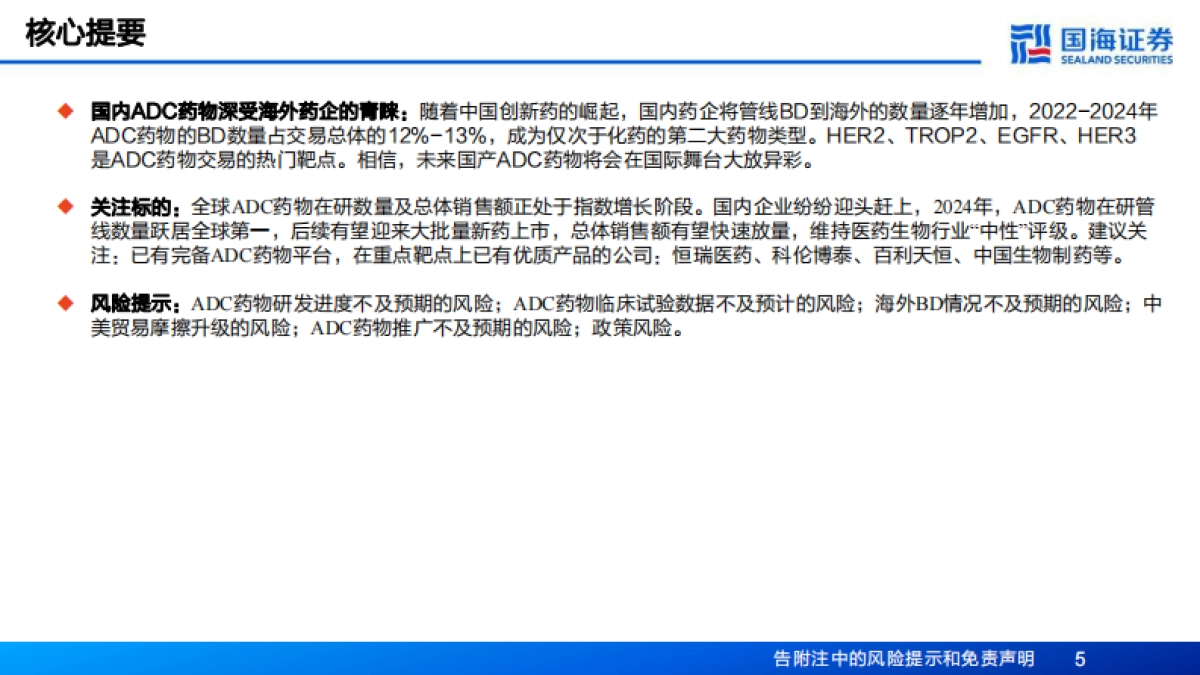Select the slide title 核心提要
Viewport: 1200px width, 675px height.
click(x=86, y=32)
